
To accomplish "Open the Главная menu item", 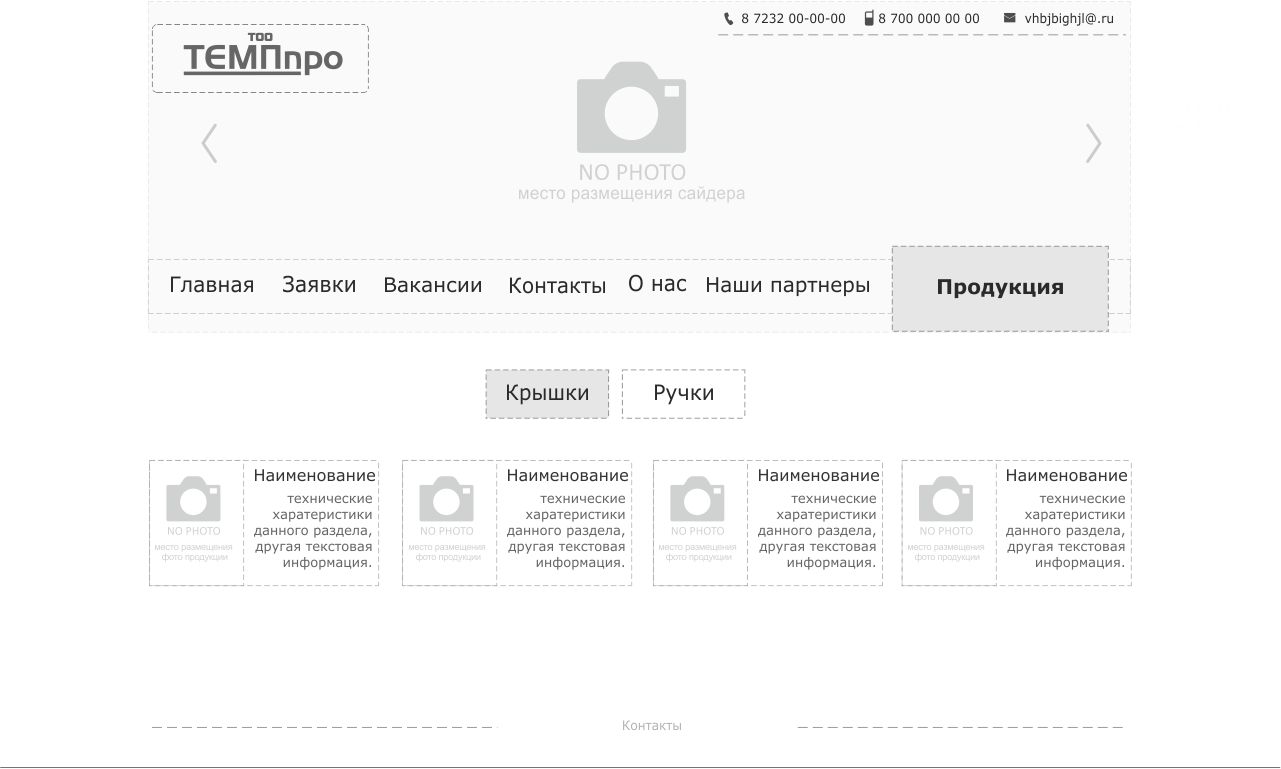I will 211,285.
